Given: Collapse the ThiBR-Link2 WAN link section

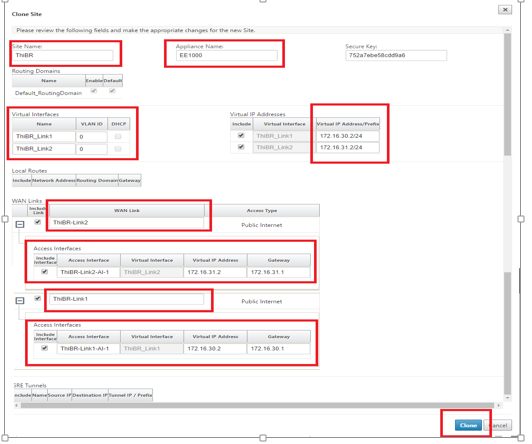Looking at the screenshot, I should [20, 224].
